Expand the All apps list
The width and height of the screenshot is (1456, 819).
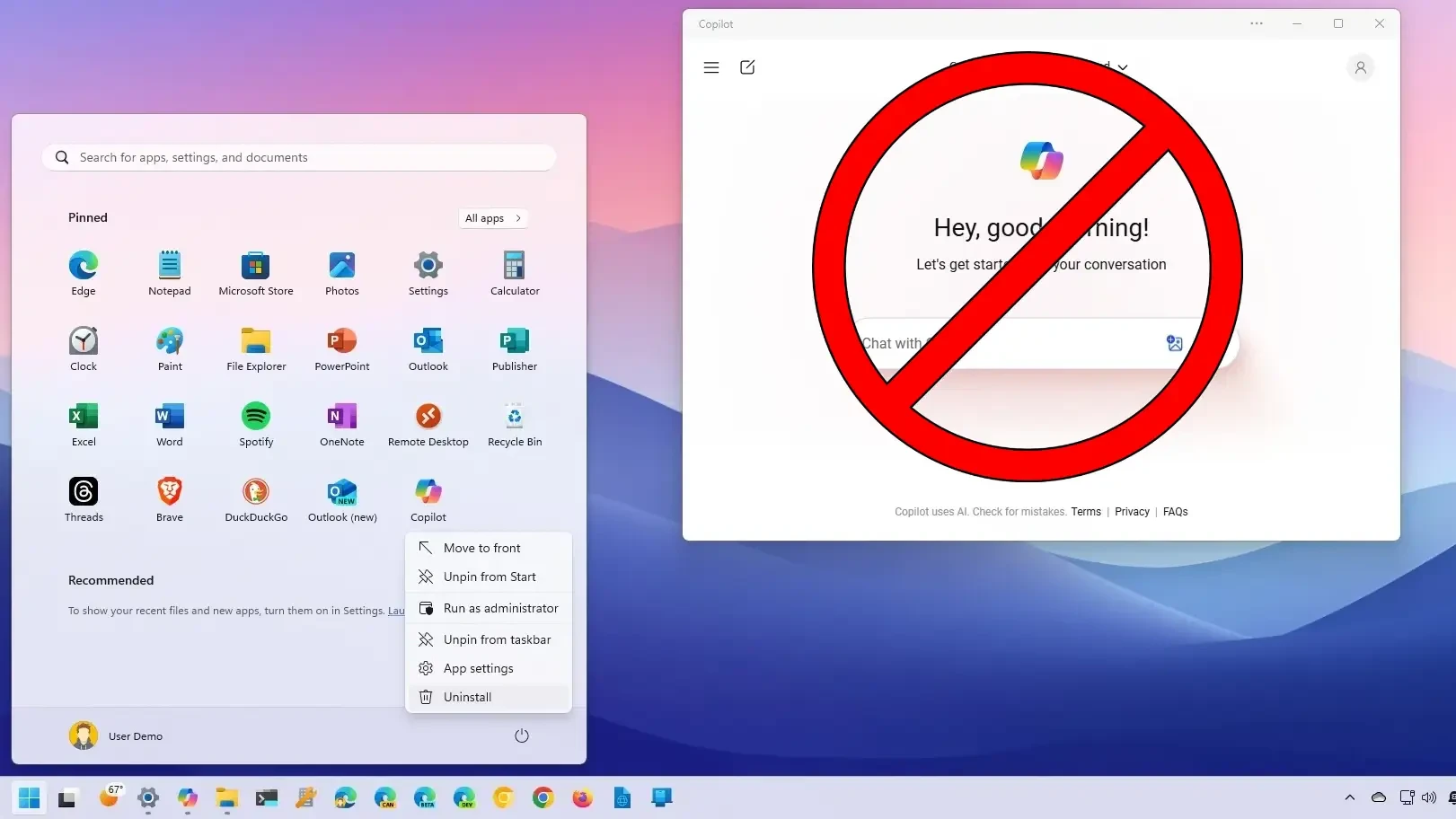(492, 218)
